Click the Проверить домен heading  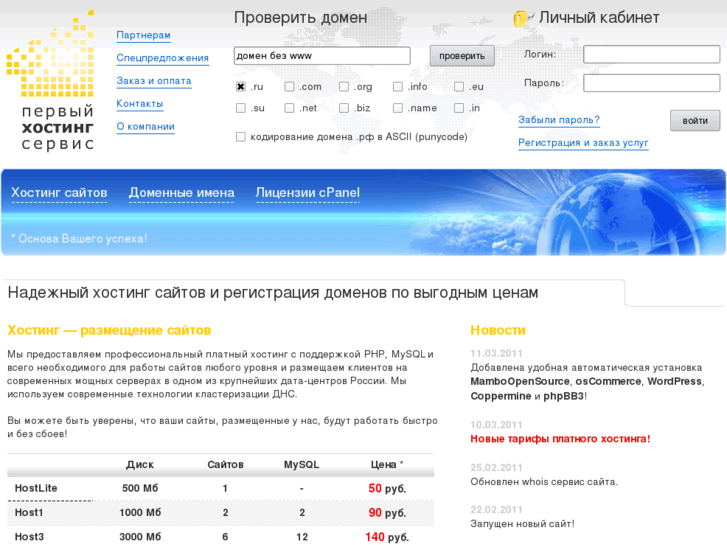tap(300, 18)
